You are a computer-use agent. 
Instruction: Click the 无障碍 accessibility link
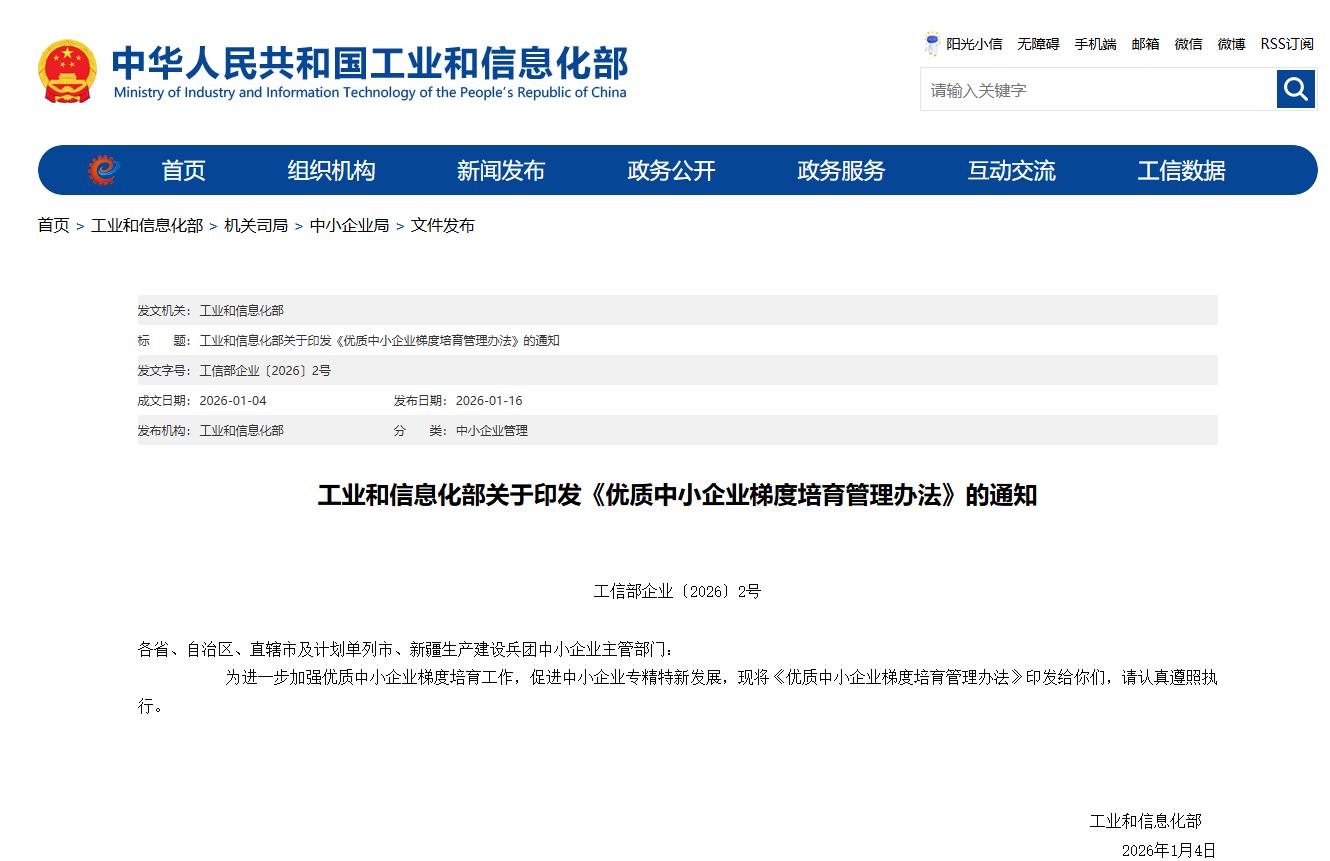click(x=1038, y=44)
